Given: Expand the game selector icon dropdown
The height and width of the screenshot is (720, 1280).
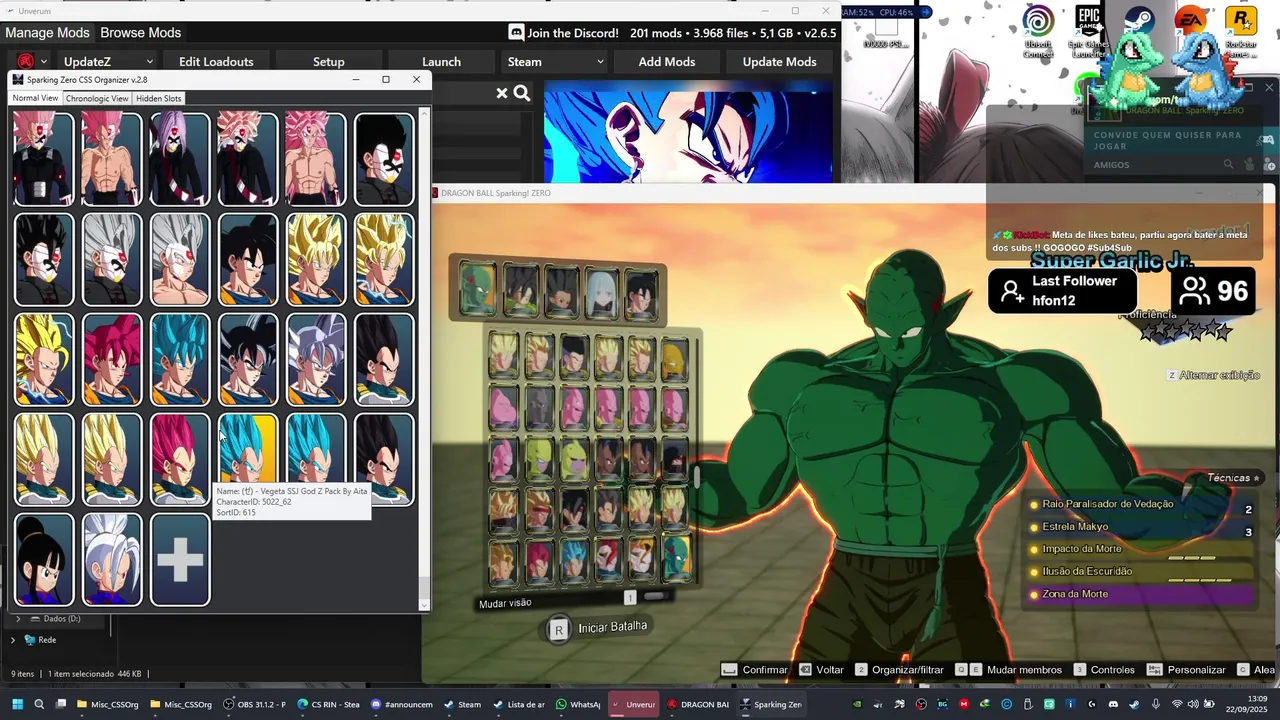Looking at the screenshot, I should pyautogui.click(x=32, y=62).
